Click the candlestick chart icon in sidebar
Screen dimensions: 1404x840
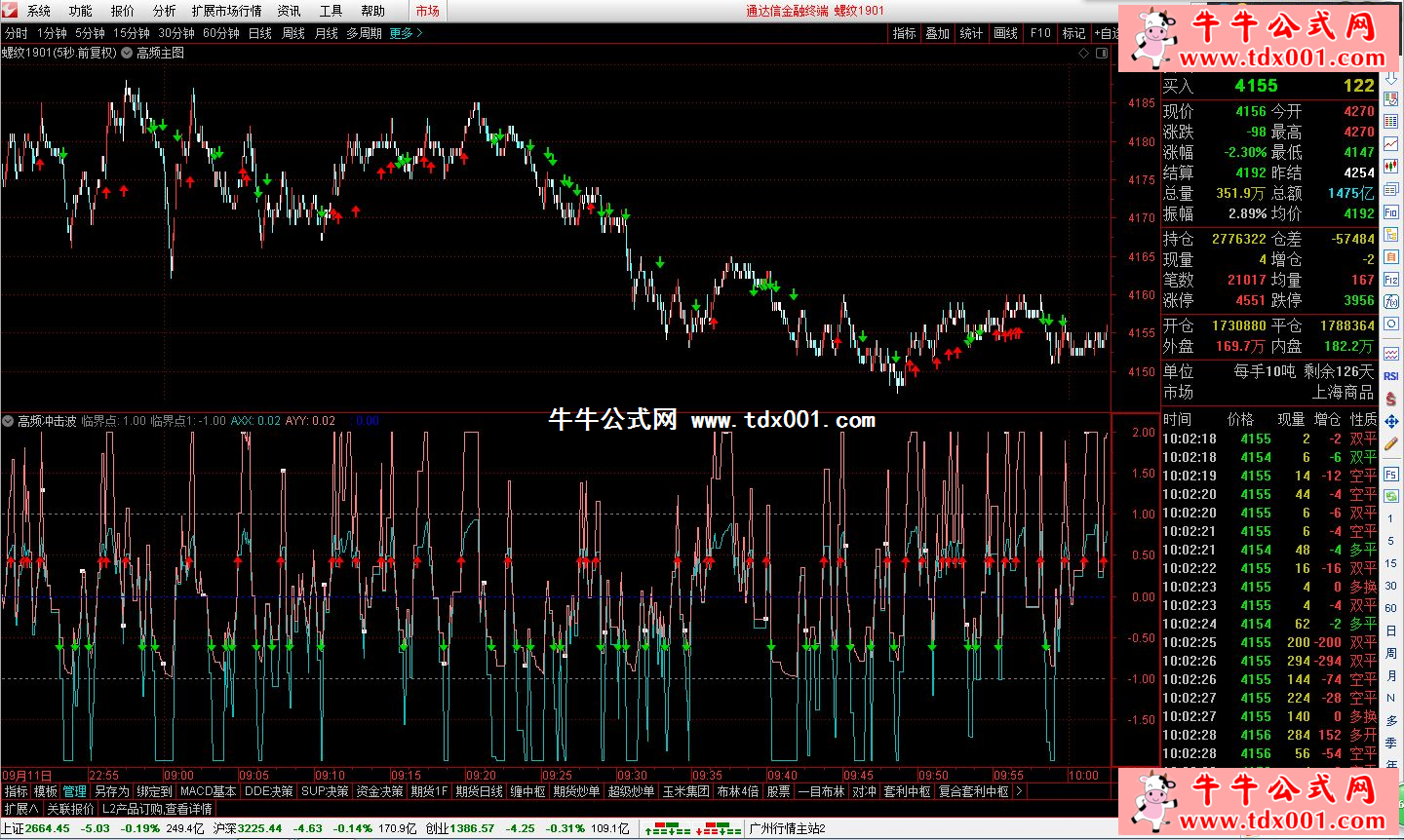[x=1391, y=167]
